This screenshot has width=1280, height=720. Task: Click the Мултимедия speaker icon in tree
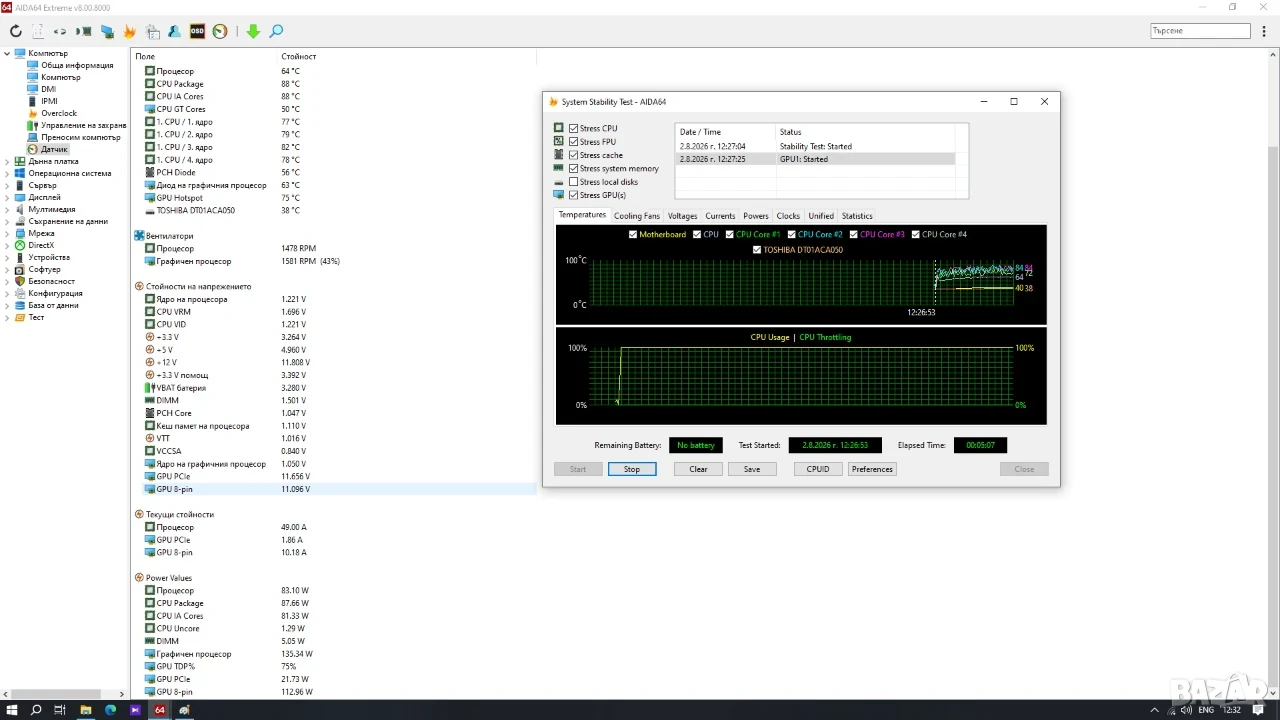[x=20, y=209]
